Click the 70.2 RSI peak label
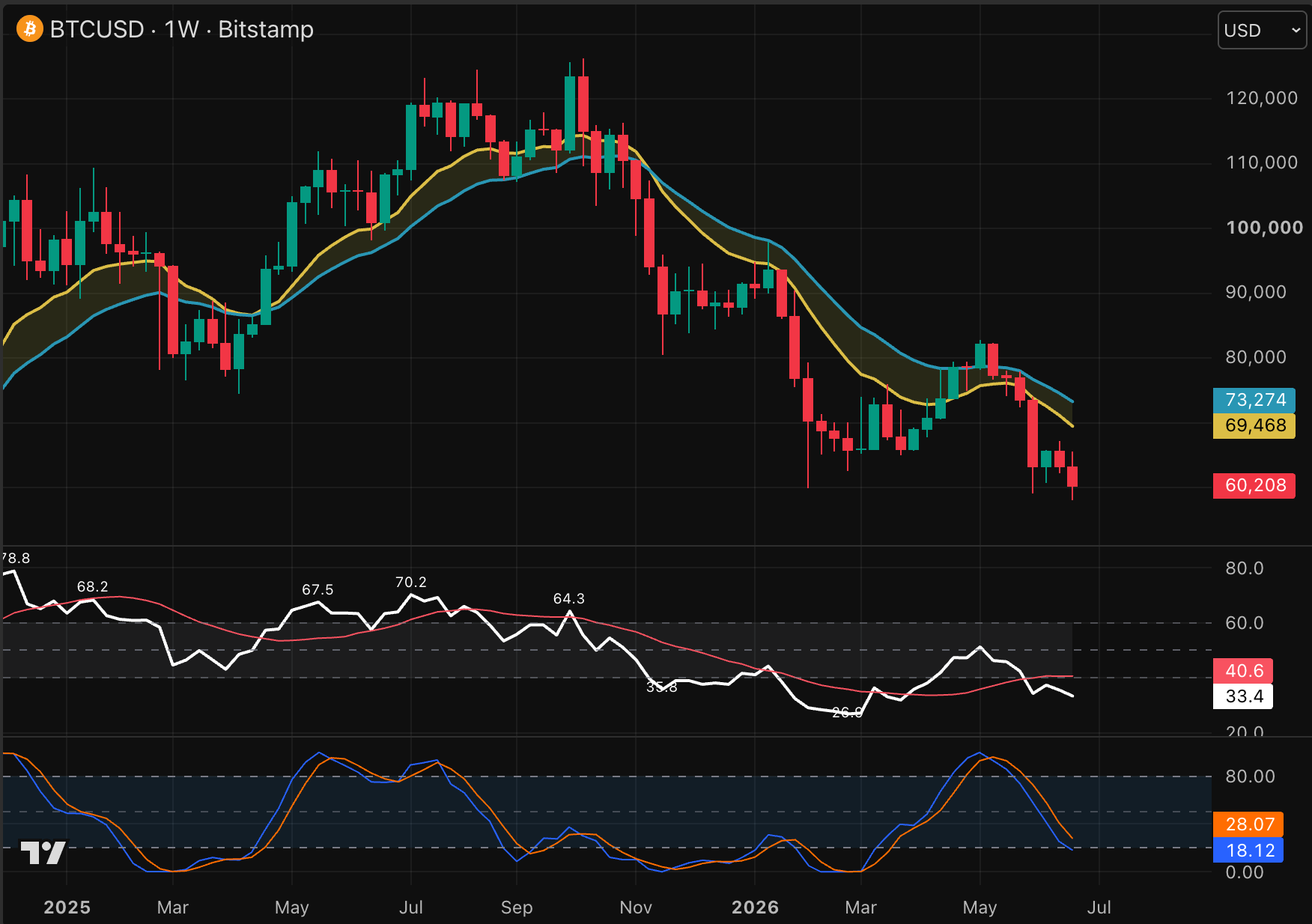1312x924 pixels. pos(410,582)
